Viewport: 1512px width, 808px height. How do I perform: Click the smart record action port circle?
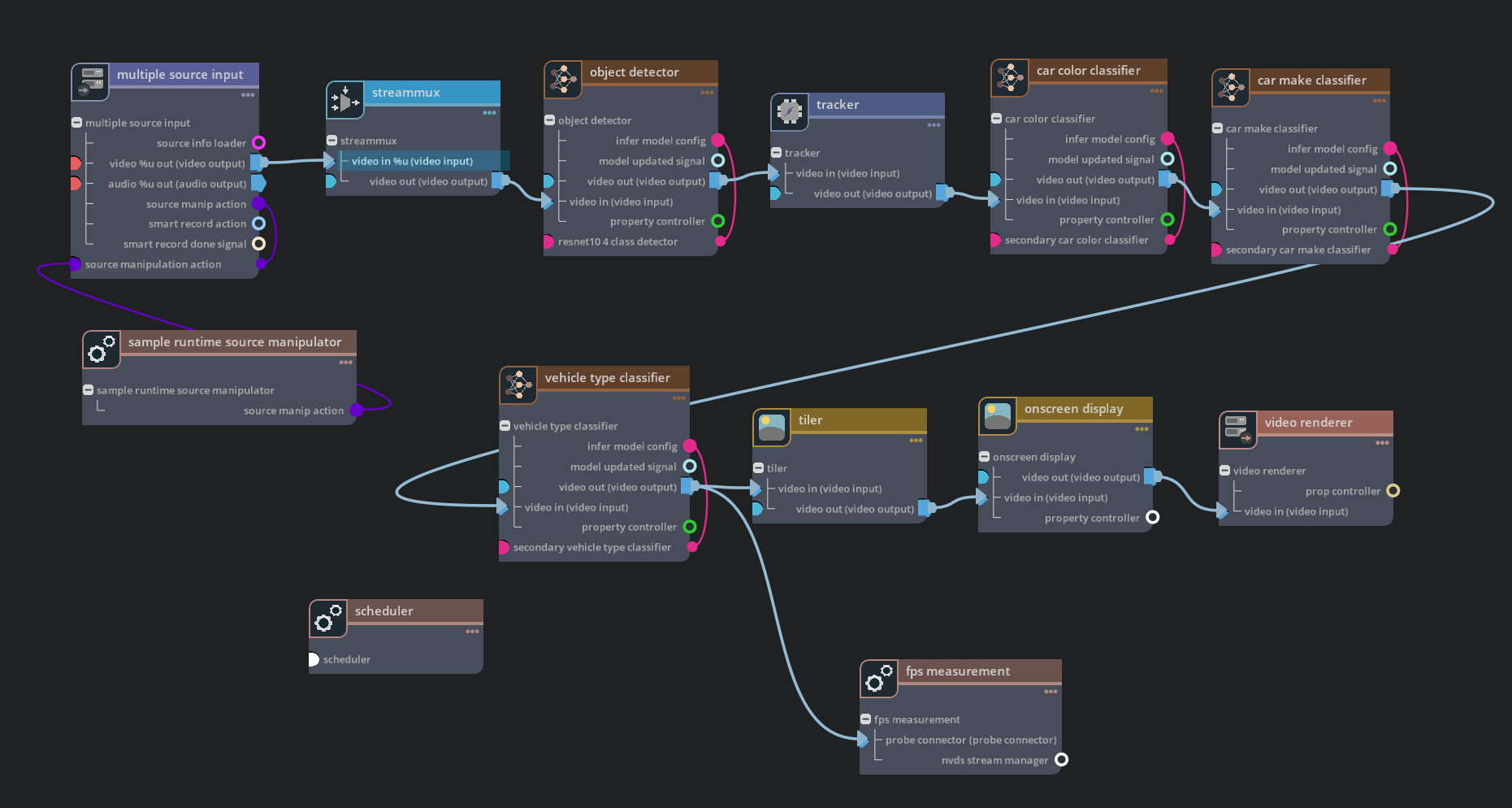[258, 224]
